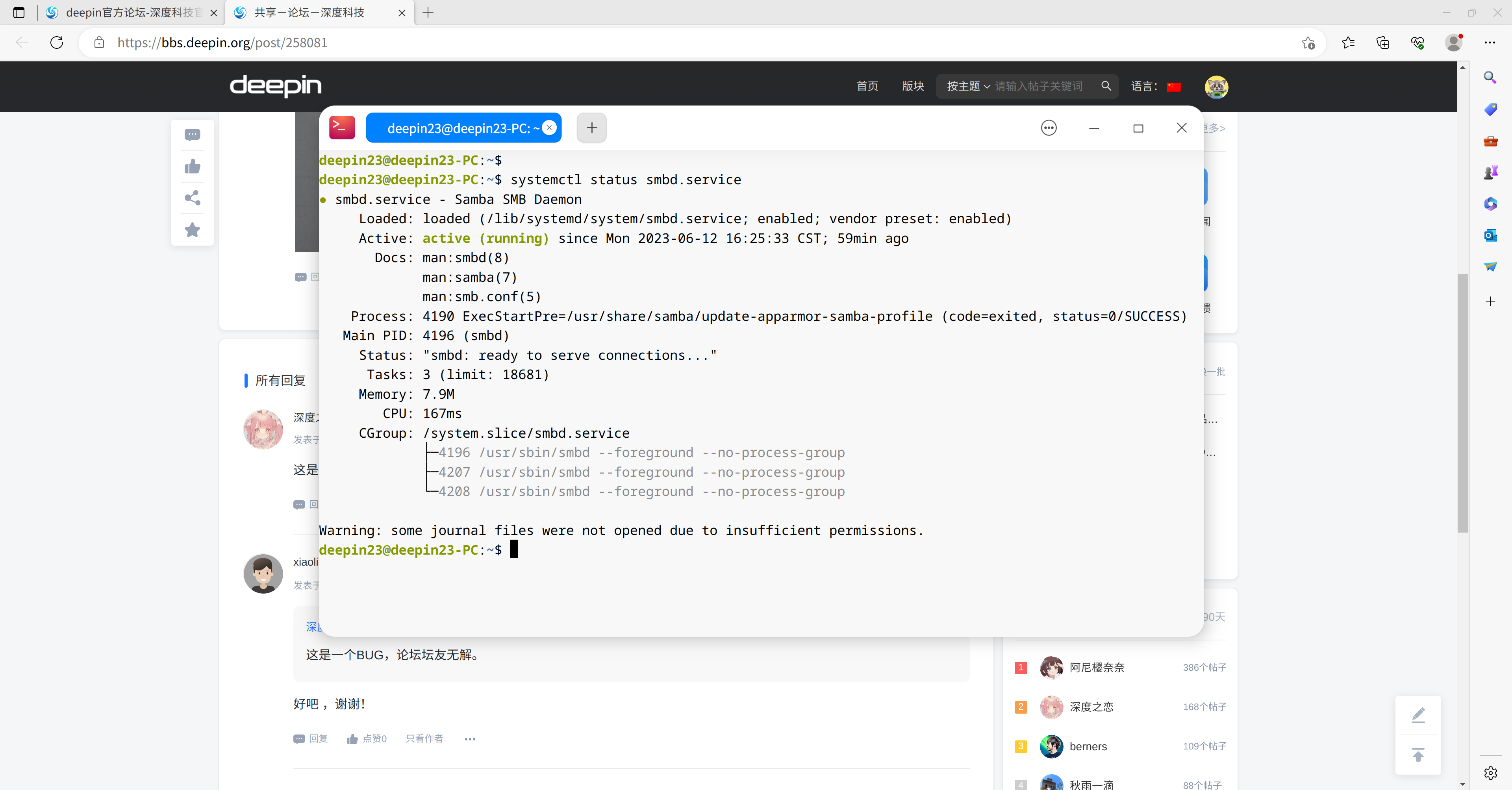Image resolution: width=1512 pixels, height=790 pixels.
Task: Click the star favorite icon in left sidebar
Action: pos(192,229)
